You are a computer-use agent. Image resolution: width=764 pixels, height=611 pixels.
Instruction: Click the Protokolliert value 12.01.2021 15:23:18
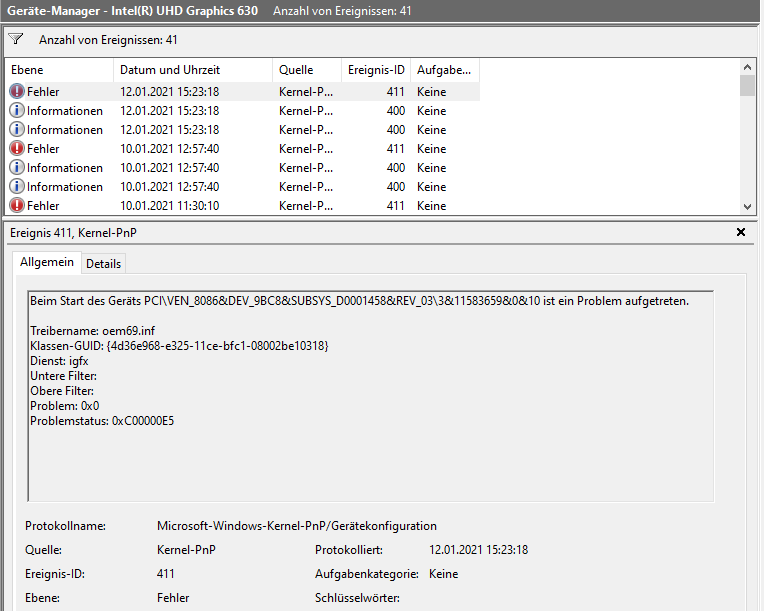(x=478, y=550)
